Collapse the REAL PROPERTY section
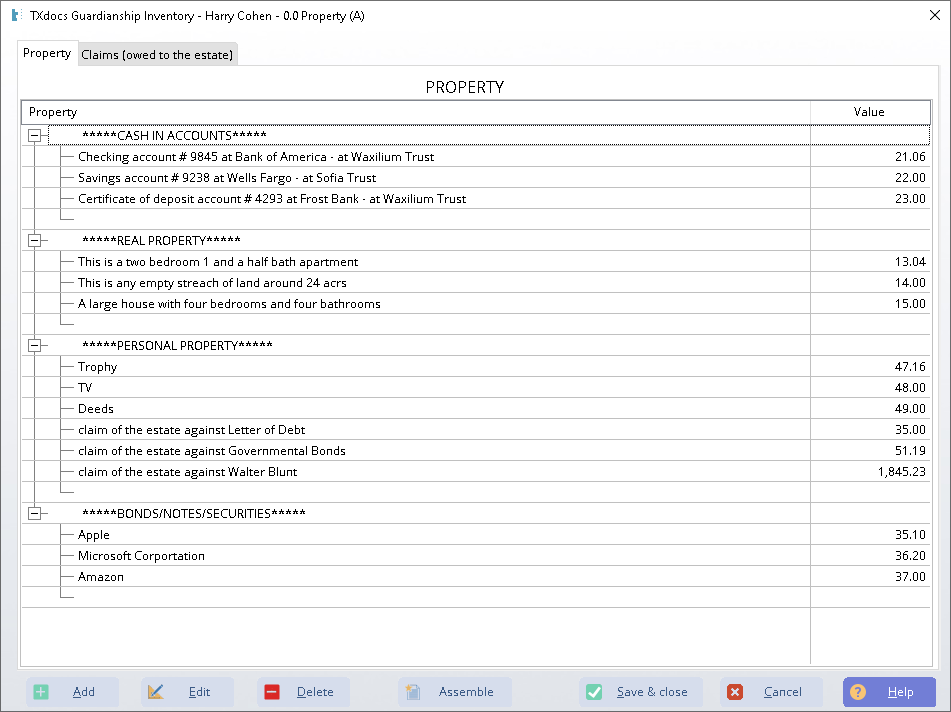Viewport: 951px width, 712px height. pyautogui.click(x=35, y=240)
